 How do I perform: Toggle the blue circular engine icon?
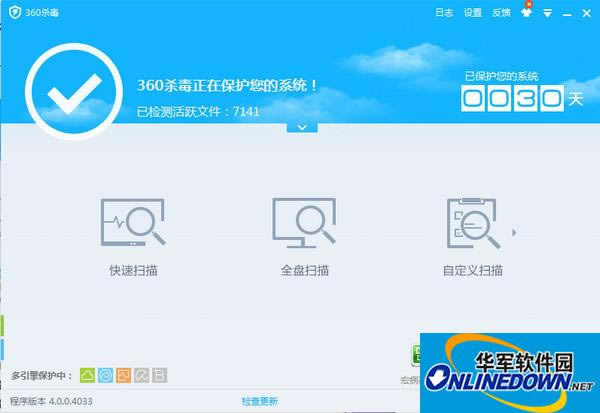point(105,375)
